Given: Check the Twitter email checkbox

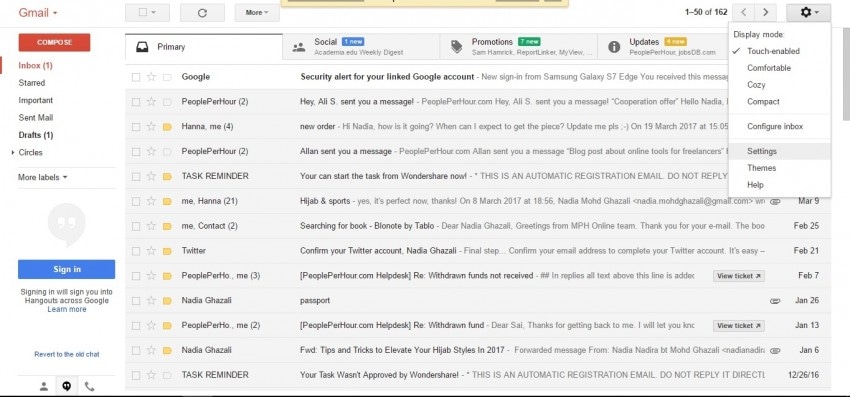Looking at the screenshot, I should [136, 251].
